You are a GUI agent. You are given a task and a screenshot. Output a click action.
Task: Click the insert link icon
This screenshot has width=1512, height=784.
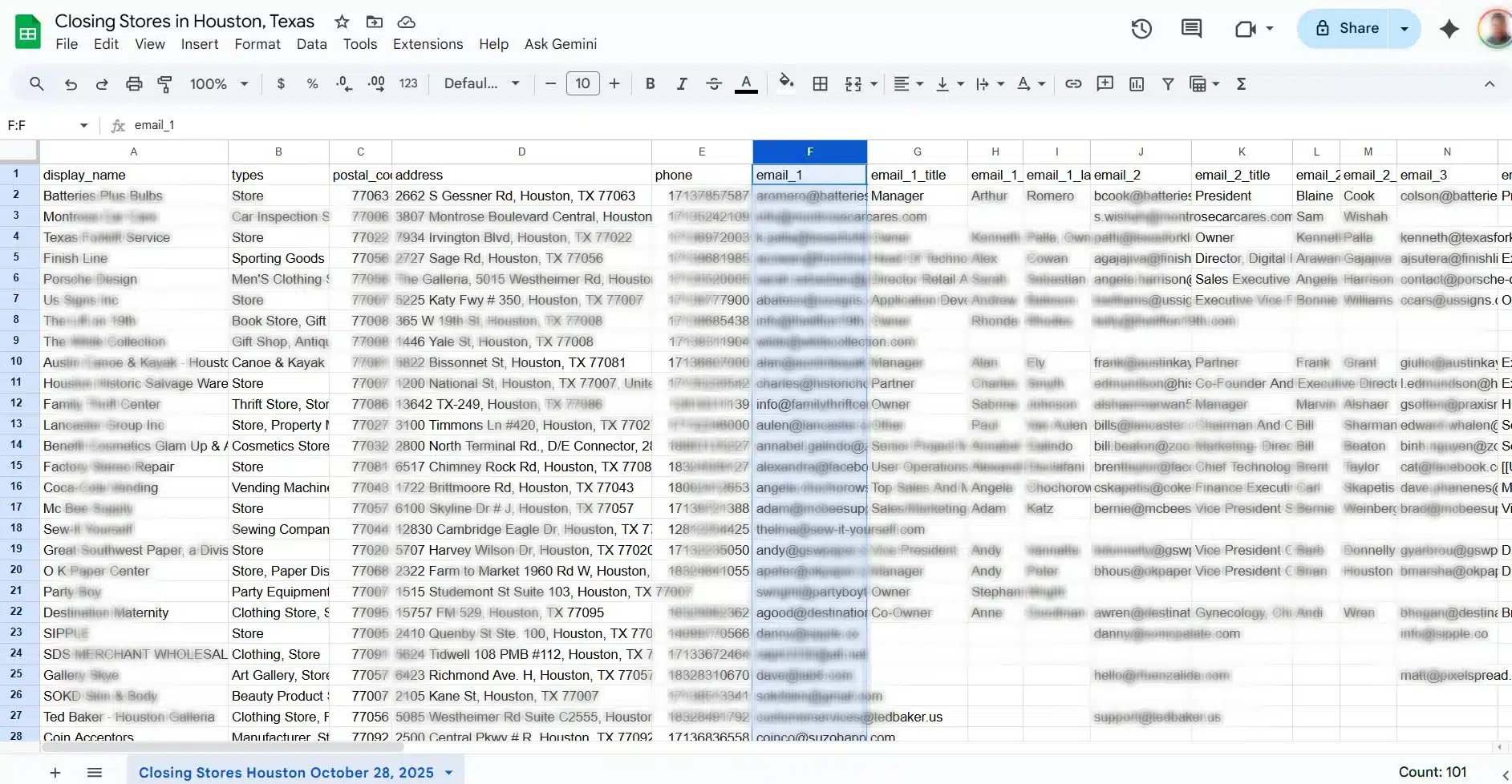[1073, 84]
